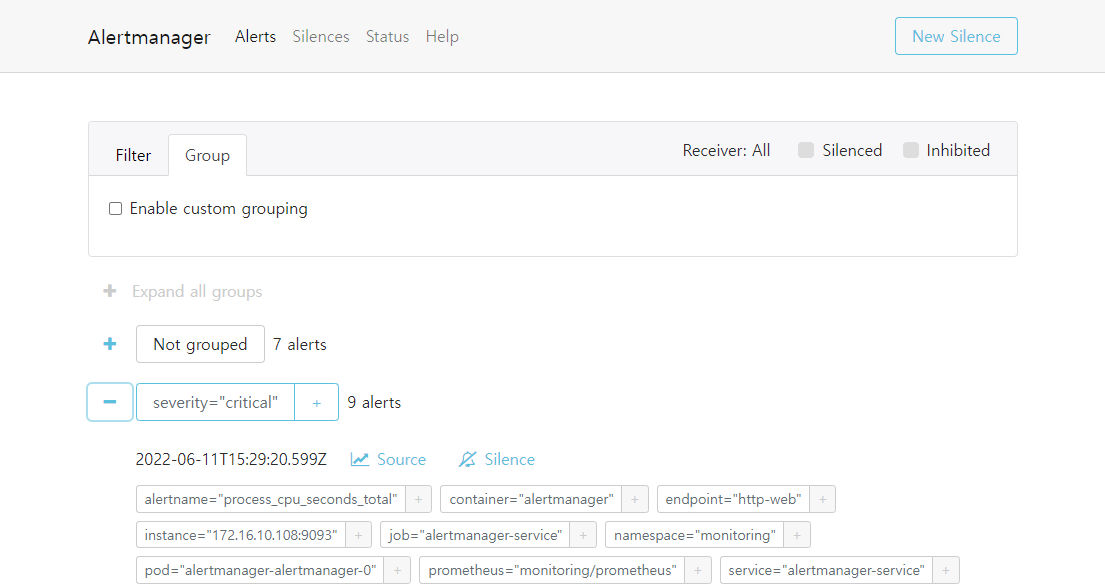Screen dimensions: 1105x587
Task: Toggle the Silenced checkbox
Action: (806, 150)
